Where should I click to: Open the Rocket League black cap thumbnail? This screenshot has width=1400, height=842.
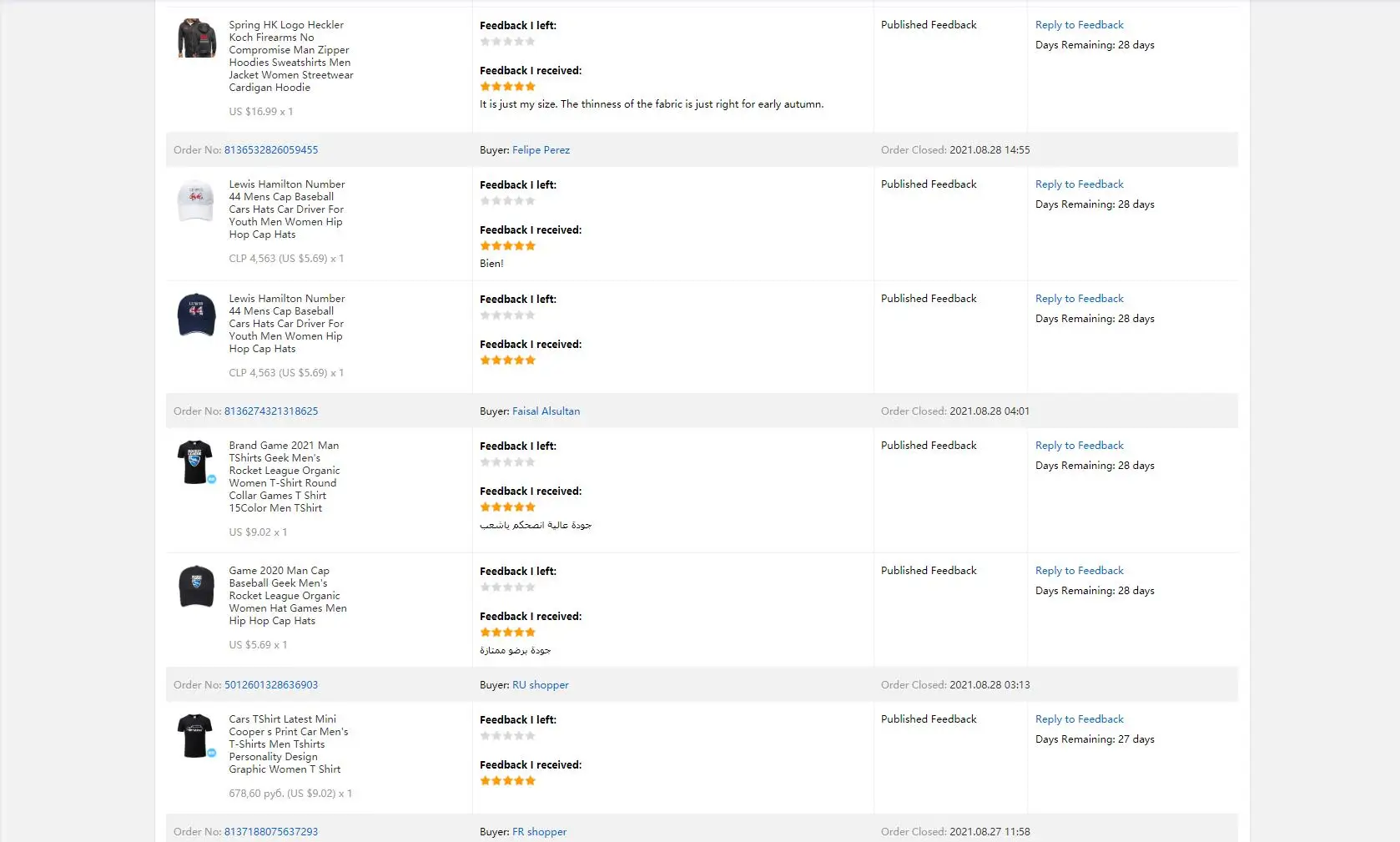tap(196, 586)
